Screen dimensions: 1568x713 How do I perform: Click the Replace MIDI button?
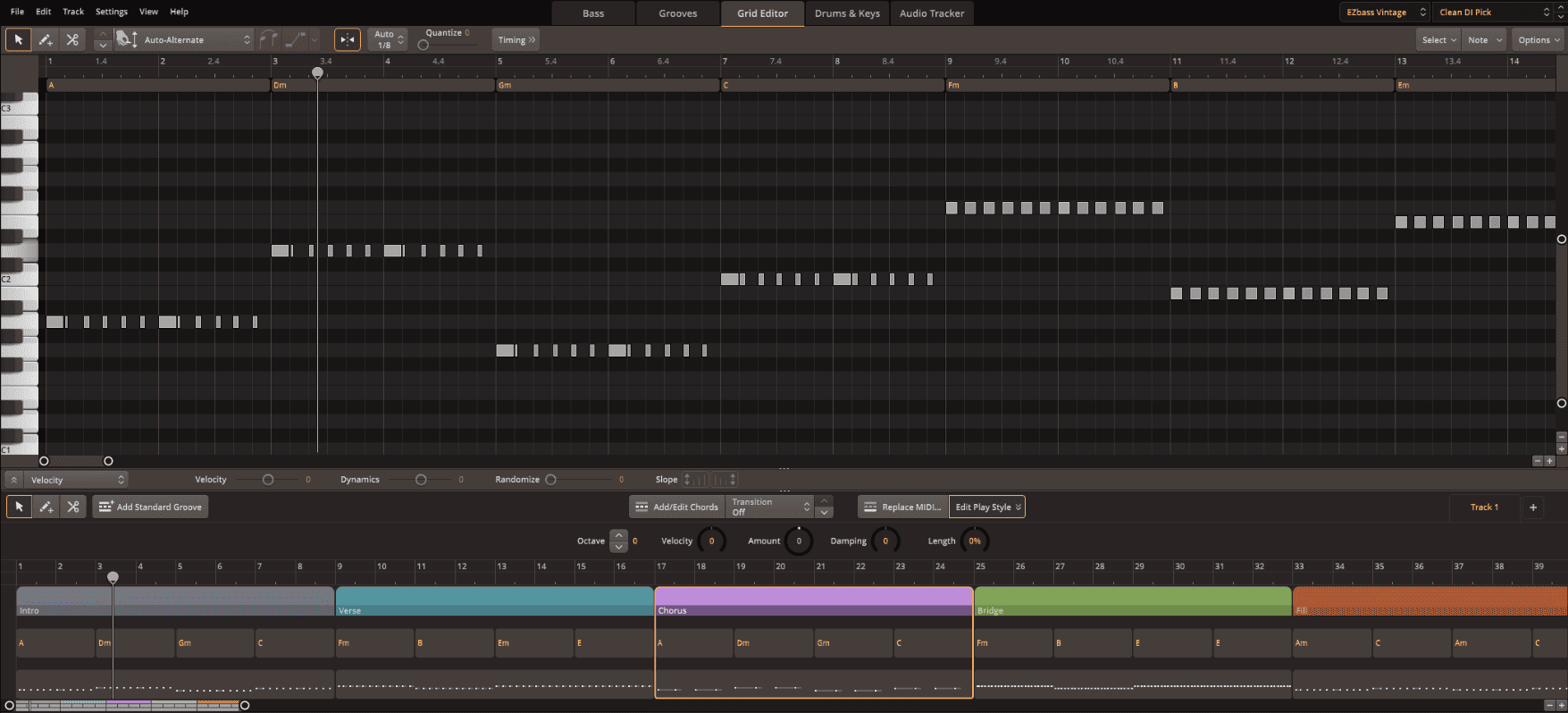click(902, 507)
